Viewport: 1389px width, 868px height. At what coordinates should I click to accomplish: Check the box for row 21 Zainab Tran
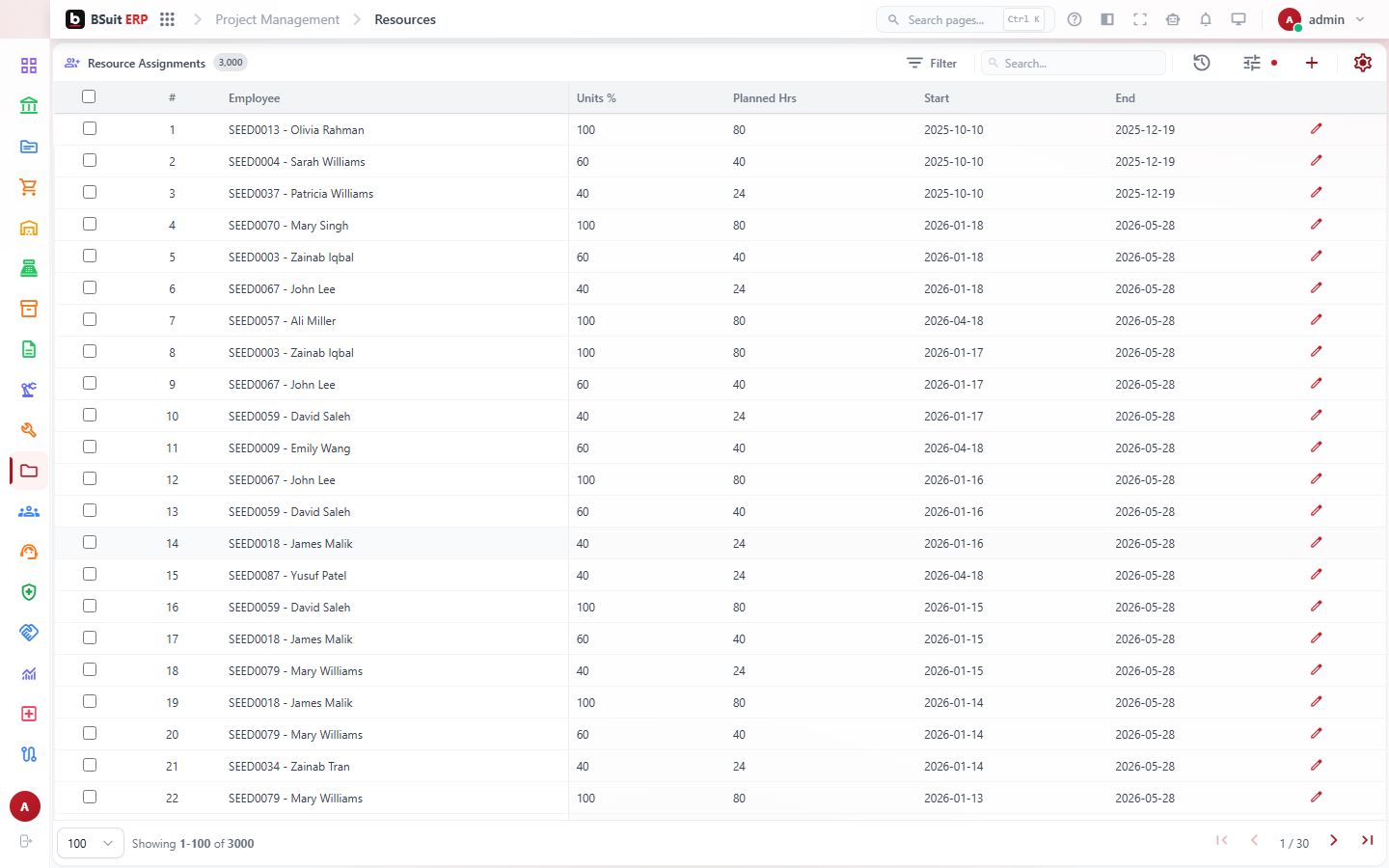tap(90, 765)
